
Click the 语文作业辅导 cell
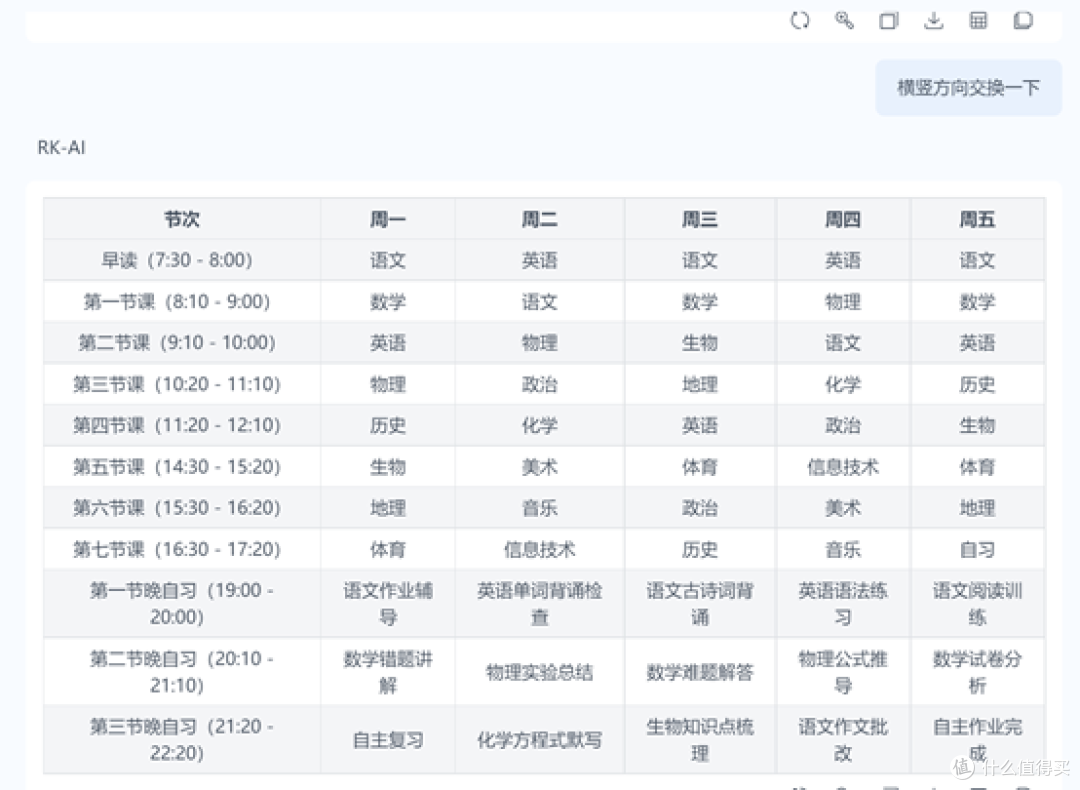[x=388, y=603]
